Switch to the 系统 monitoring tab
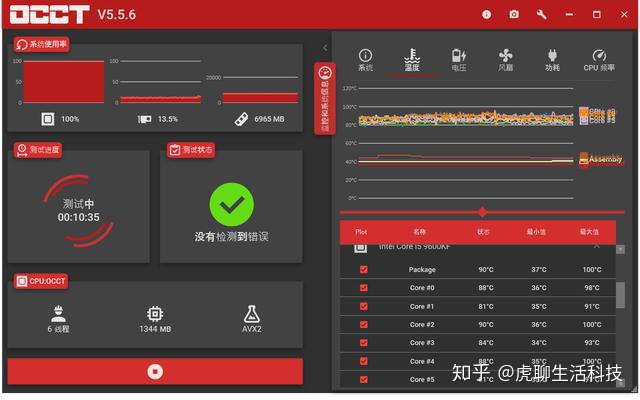 (365, 60)
